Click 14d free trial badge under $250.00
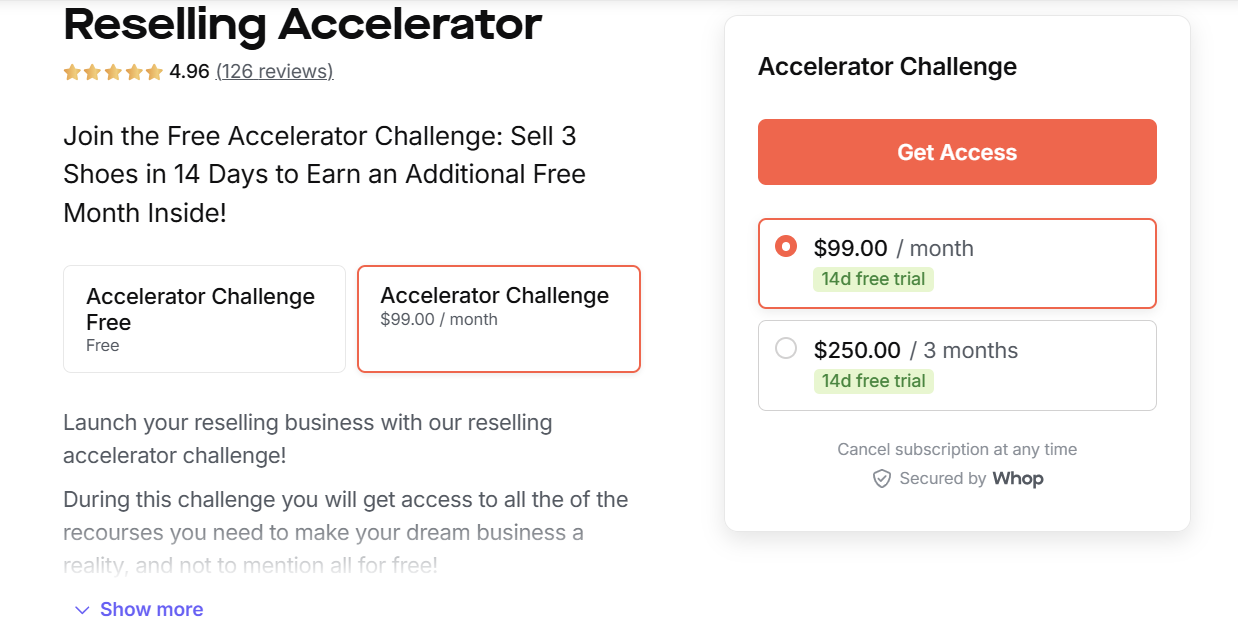The width and height of the screenshot is (1238, 621). tap(873, 381)
